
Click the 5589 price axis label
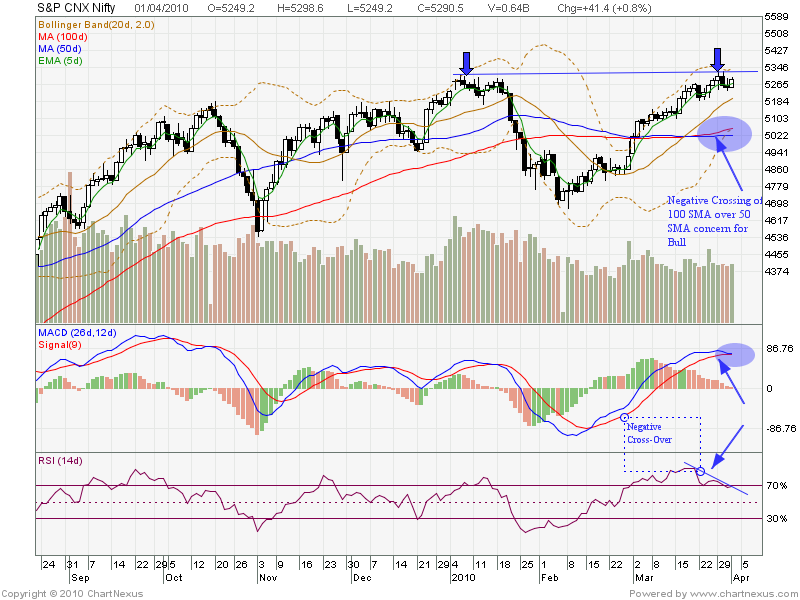[777, 17]
